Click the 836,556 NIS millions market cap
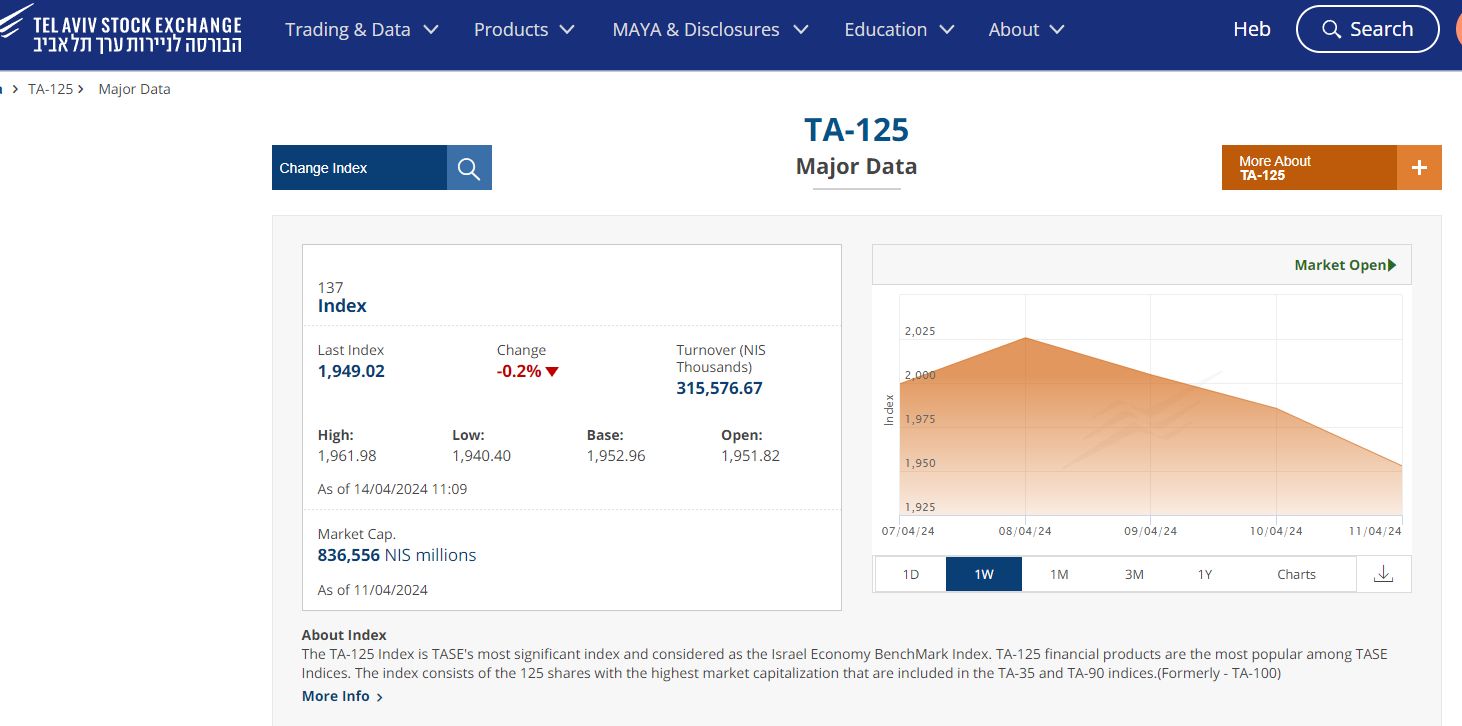The image size is (1462, 726). point(397,555)
